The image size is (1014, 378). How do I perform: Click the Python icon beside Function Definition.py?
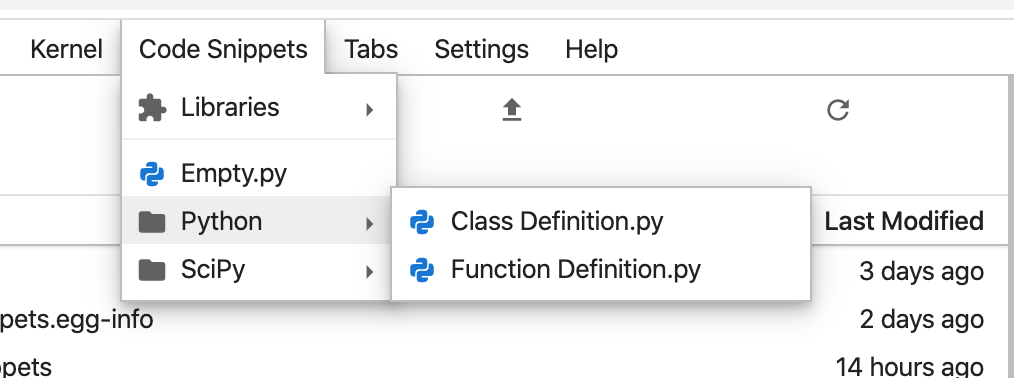[x=422, y=270]
